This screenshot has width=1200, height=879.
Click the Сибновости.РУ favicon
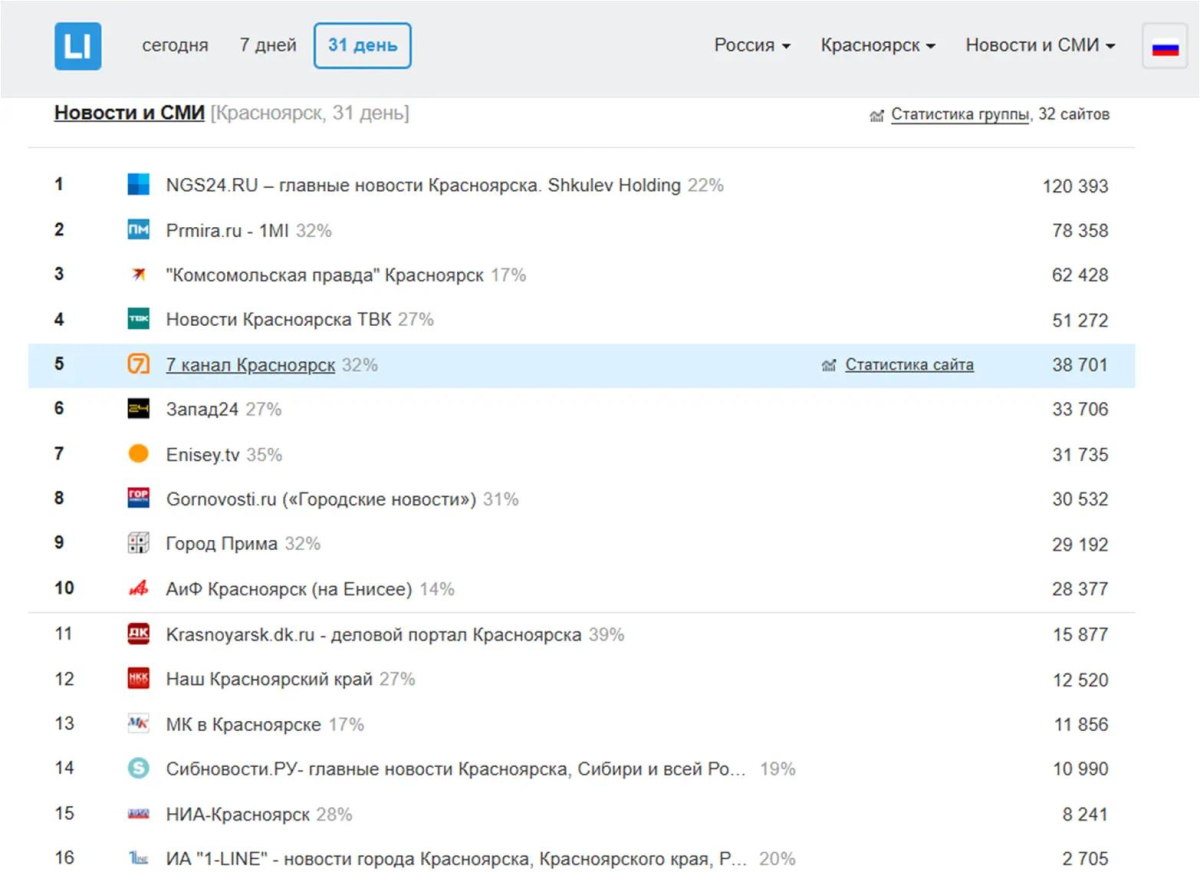click(x=138, y=769)
